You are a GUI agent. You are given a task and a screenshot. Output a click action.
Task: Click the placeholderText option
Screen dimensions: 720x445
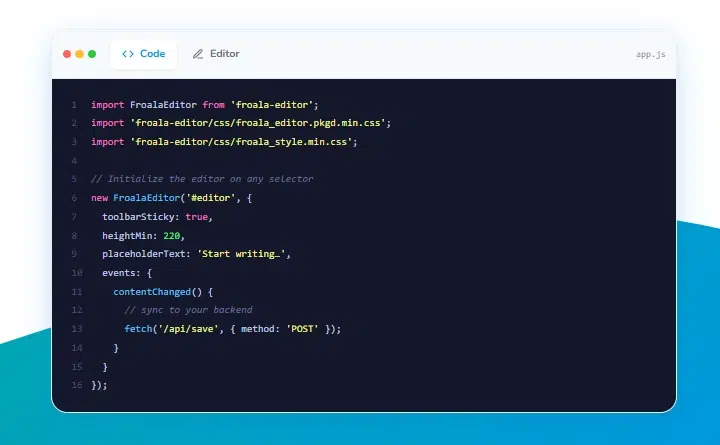click(143, 254)
